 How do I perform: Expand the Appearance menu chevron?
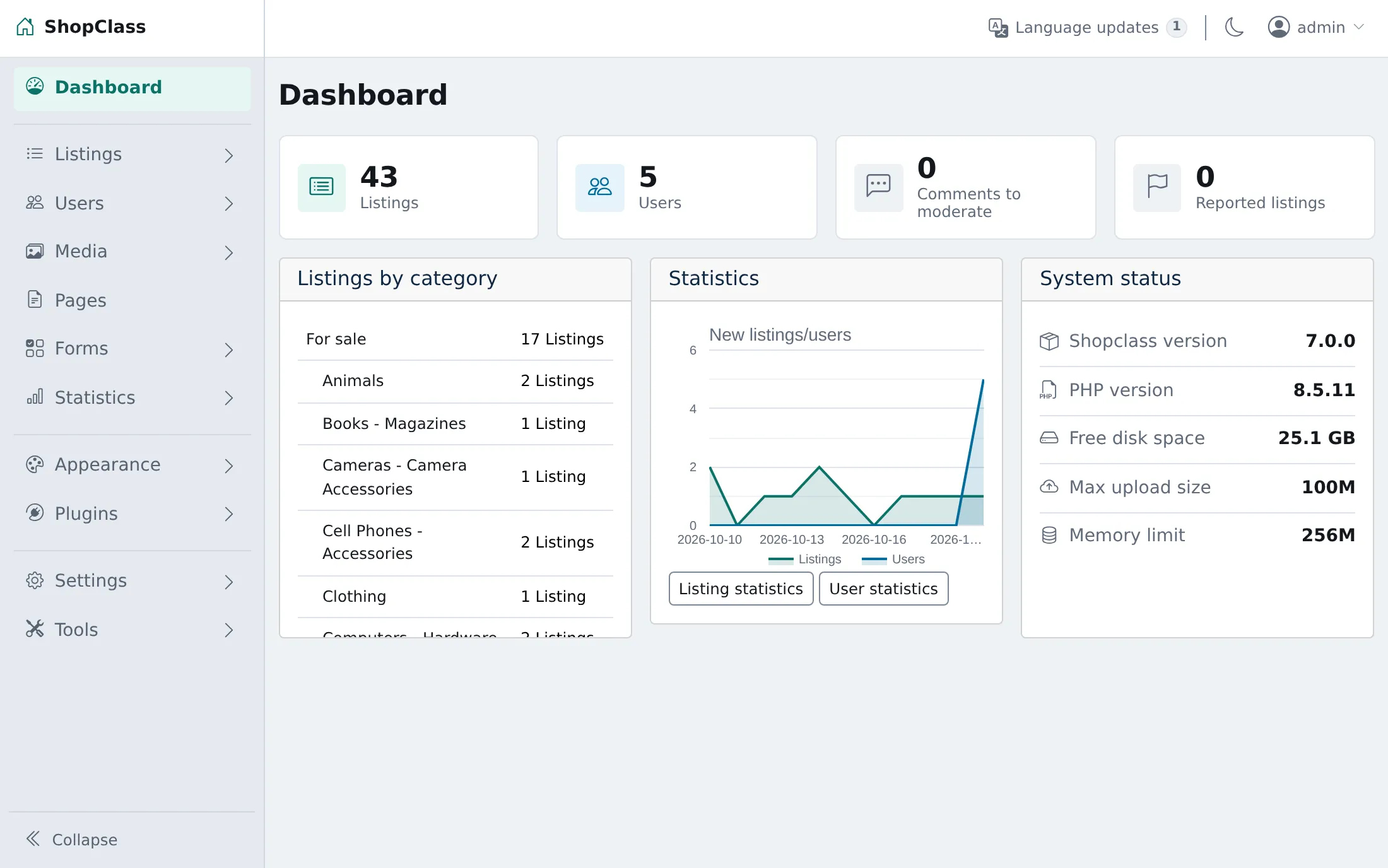(x=229, y=466)
